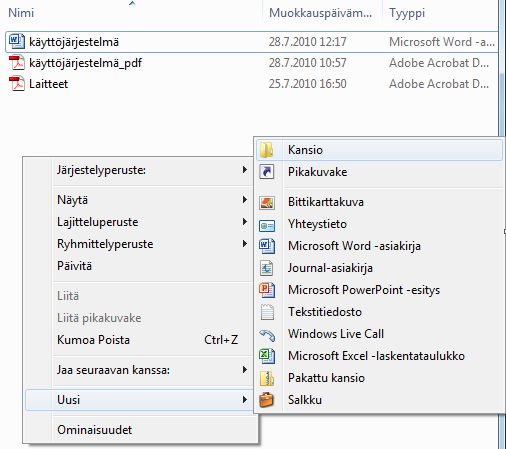Click the PowerPoint icon in the submenu

[267, 290]
